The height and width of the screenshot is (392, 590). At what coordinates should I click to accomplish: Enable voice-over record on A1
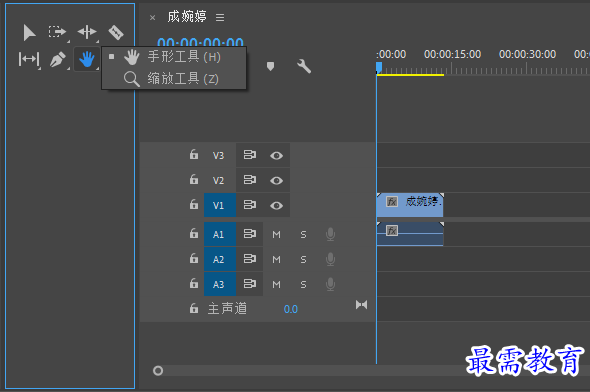pos(330,234)
